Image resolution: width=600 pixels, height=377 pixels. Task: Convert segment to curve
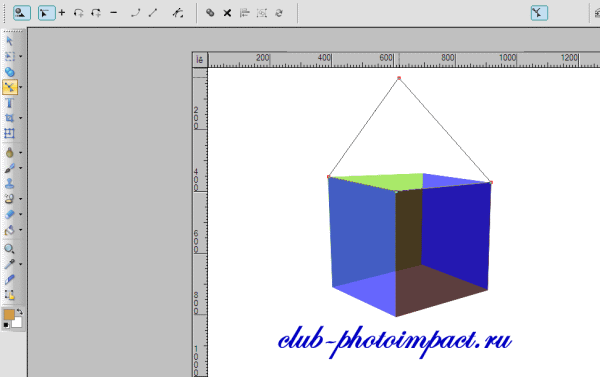pyautogui.click(x=135, y=13)
